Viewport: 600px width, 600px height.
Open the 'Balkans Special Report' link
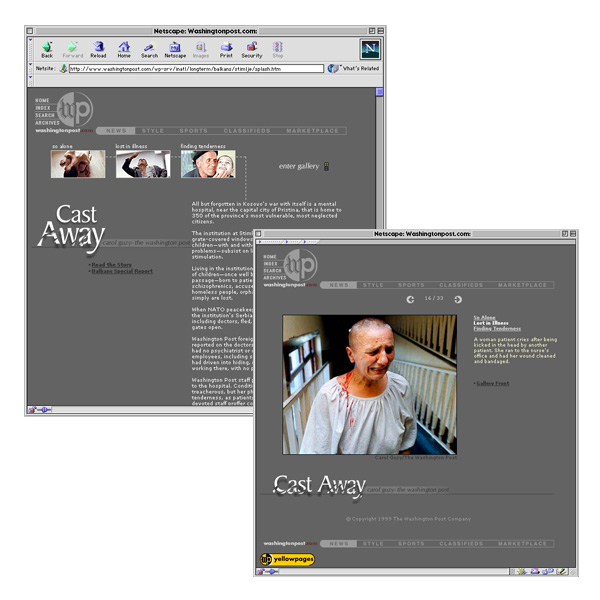[122, 271]
